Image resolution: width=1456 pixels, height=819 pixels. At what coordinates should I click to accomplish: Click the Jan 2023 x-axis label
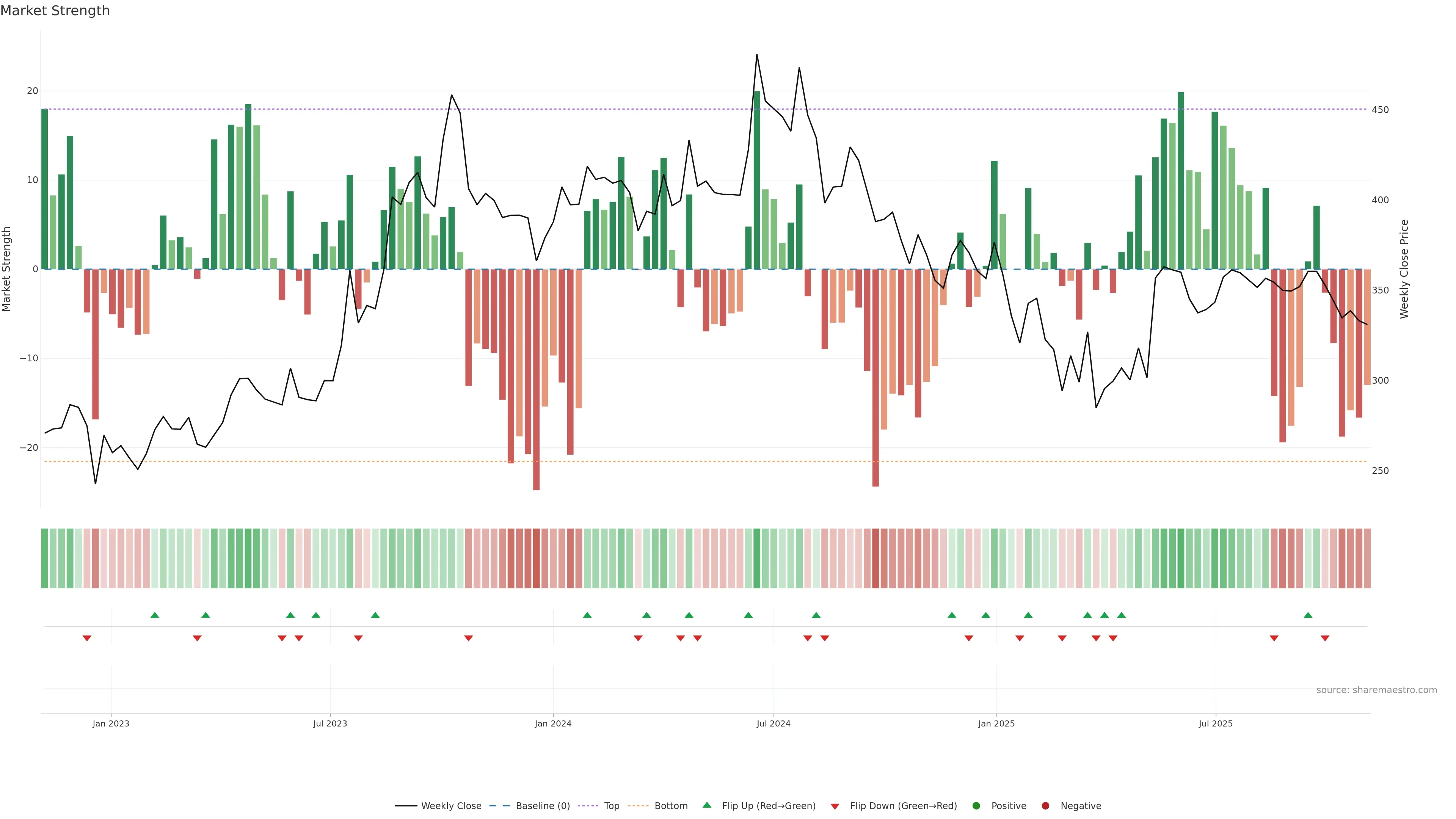coord(111,723)
